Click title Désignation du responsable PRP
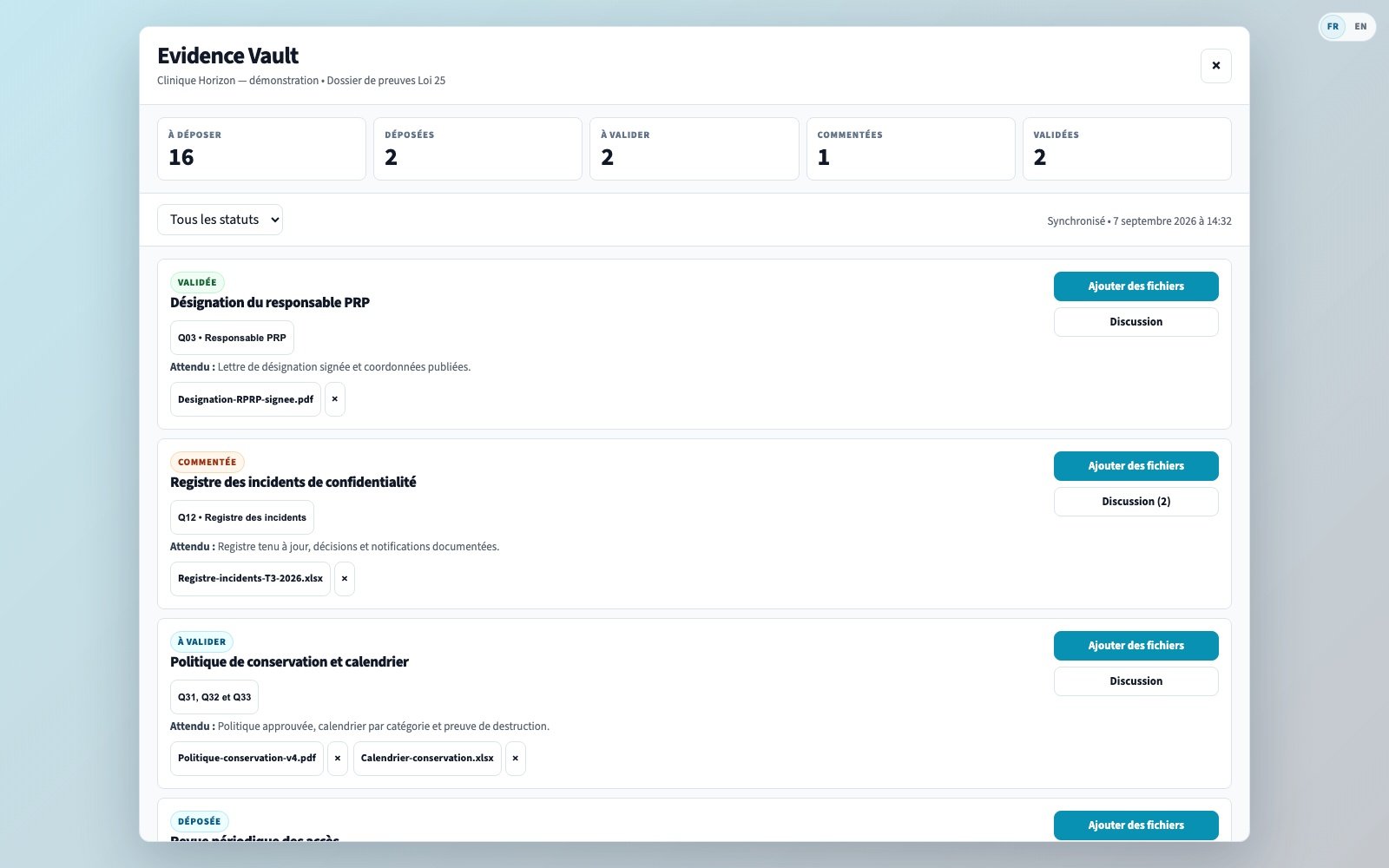Image resolution: width=1389 pixels, height=868 pixels. [x=270, y=303]
